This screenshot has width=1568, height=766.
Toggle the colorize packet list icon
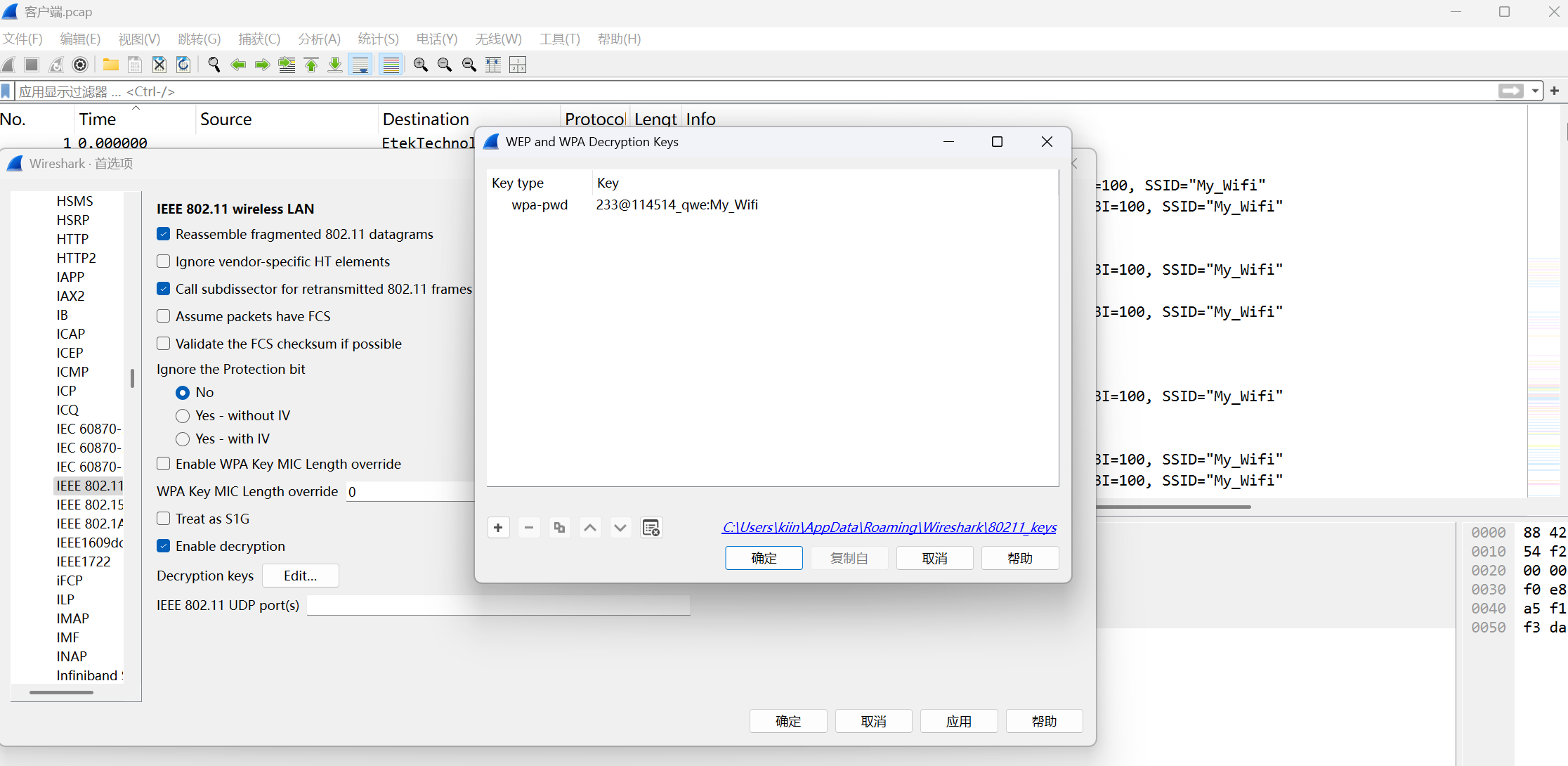391,65
